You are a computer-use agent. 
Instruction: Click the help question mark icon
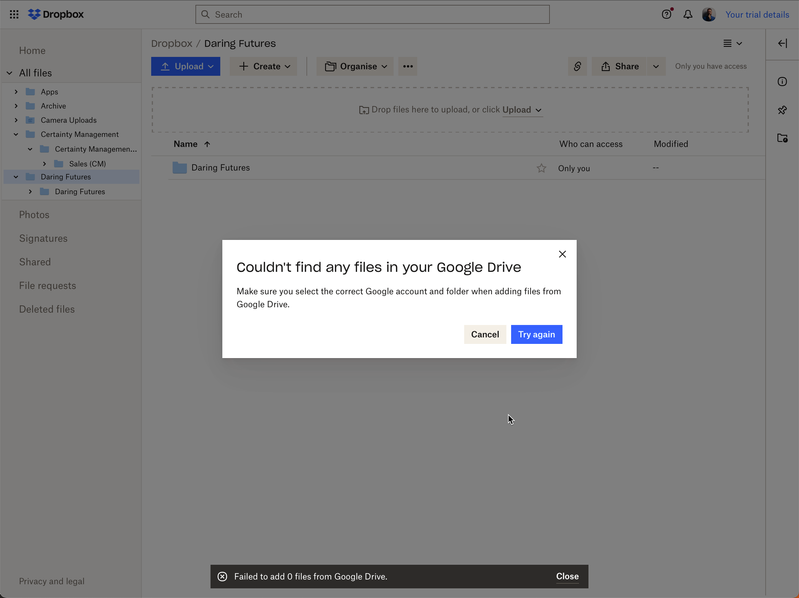pos(667,15)
